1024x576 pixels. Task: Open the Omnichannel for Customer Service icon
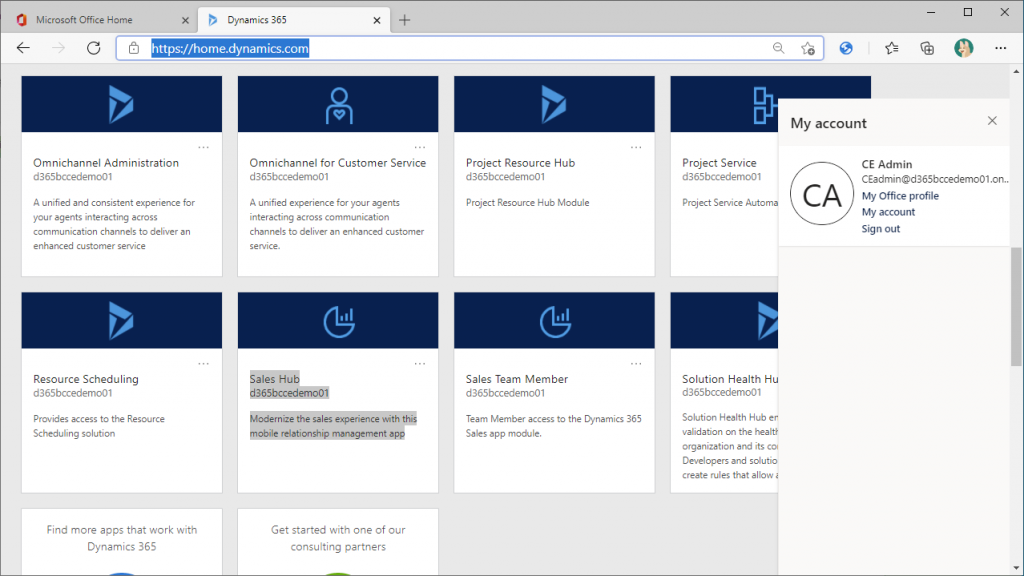(x=338, y=105)
